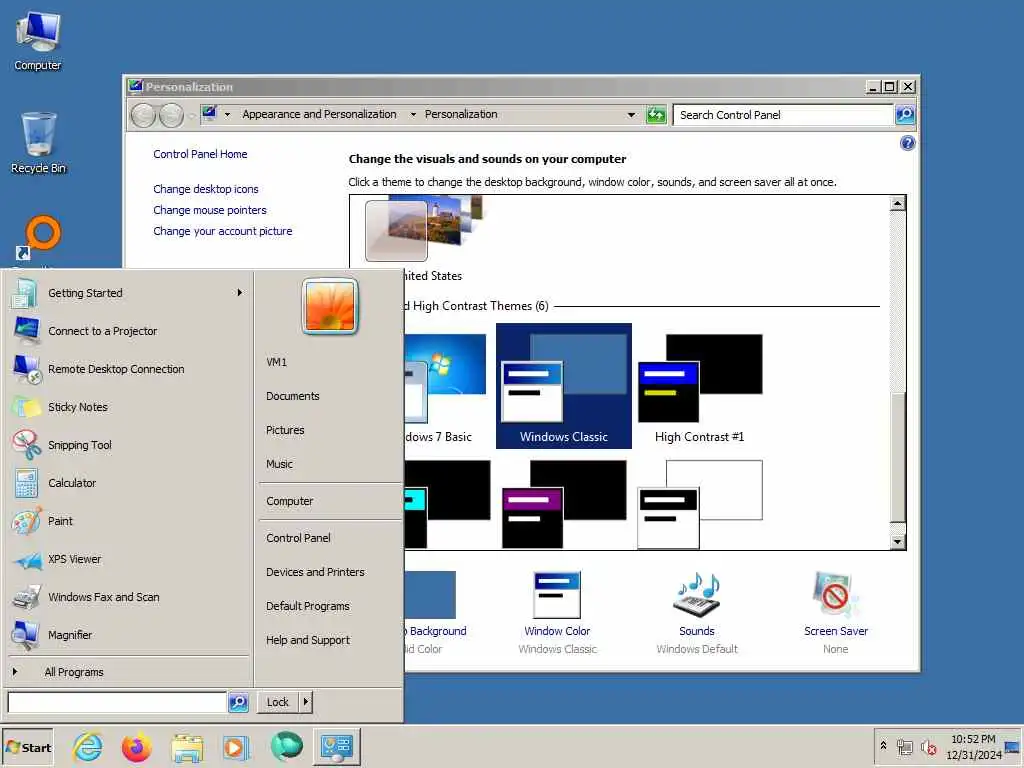Click Change your account picture link

point(223,231)
